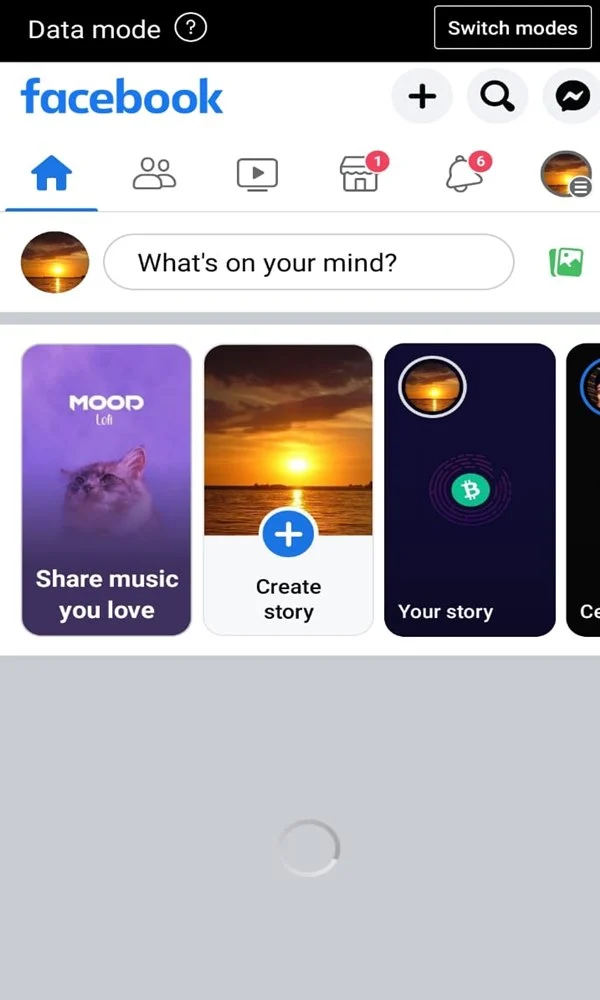600x1000 pixels.
Task: Open the profile menu avatar tab
Action: tap(566, 173)
